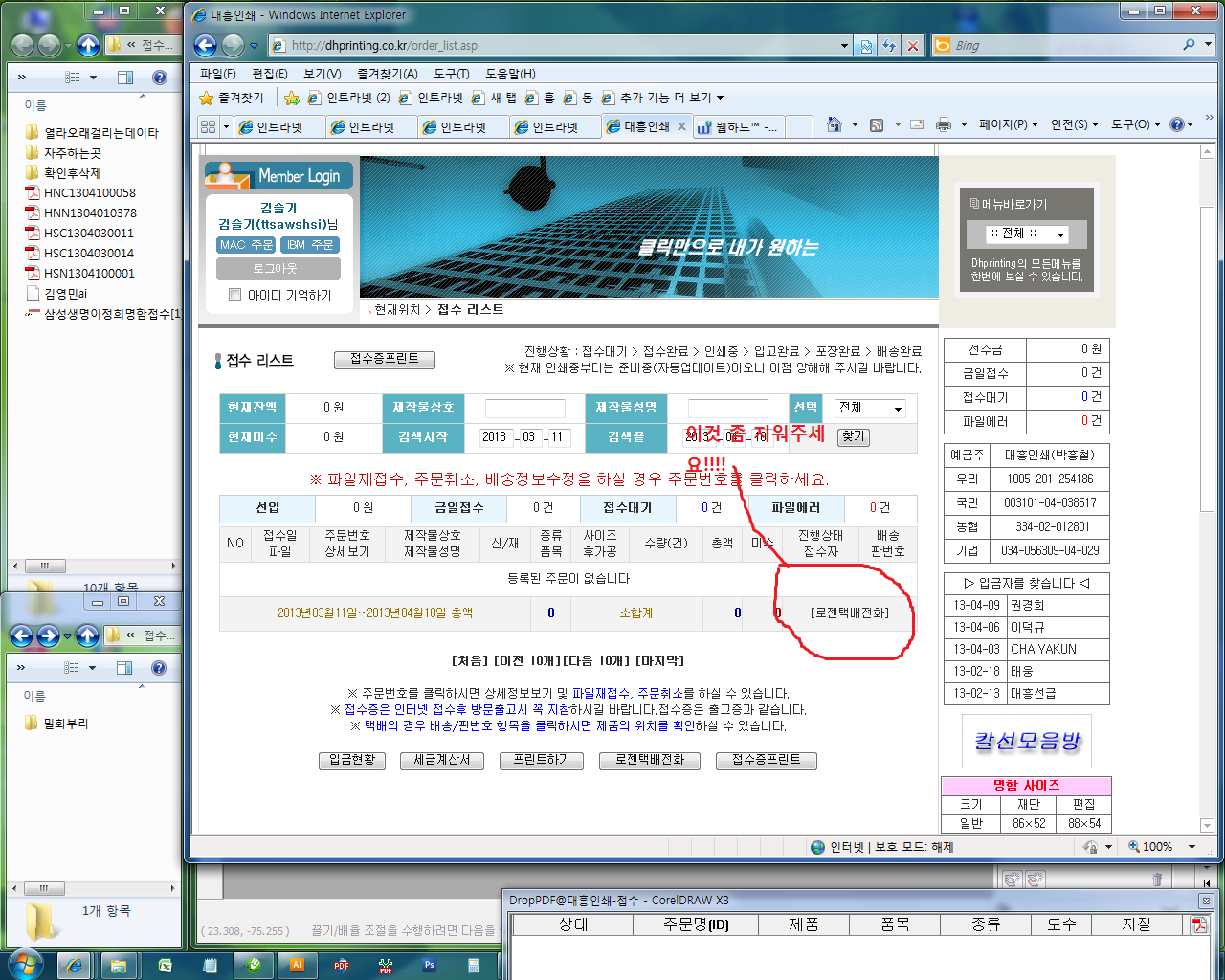Click the Quick Tabs grid icon
The image size is (1225, 980).
pyautogui.click(x=208, y=126)
